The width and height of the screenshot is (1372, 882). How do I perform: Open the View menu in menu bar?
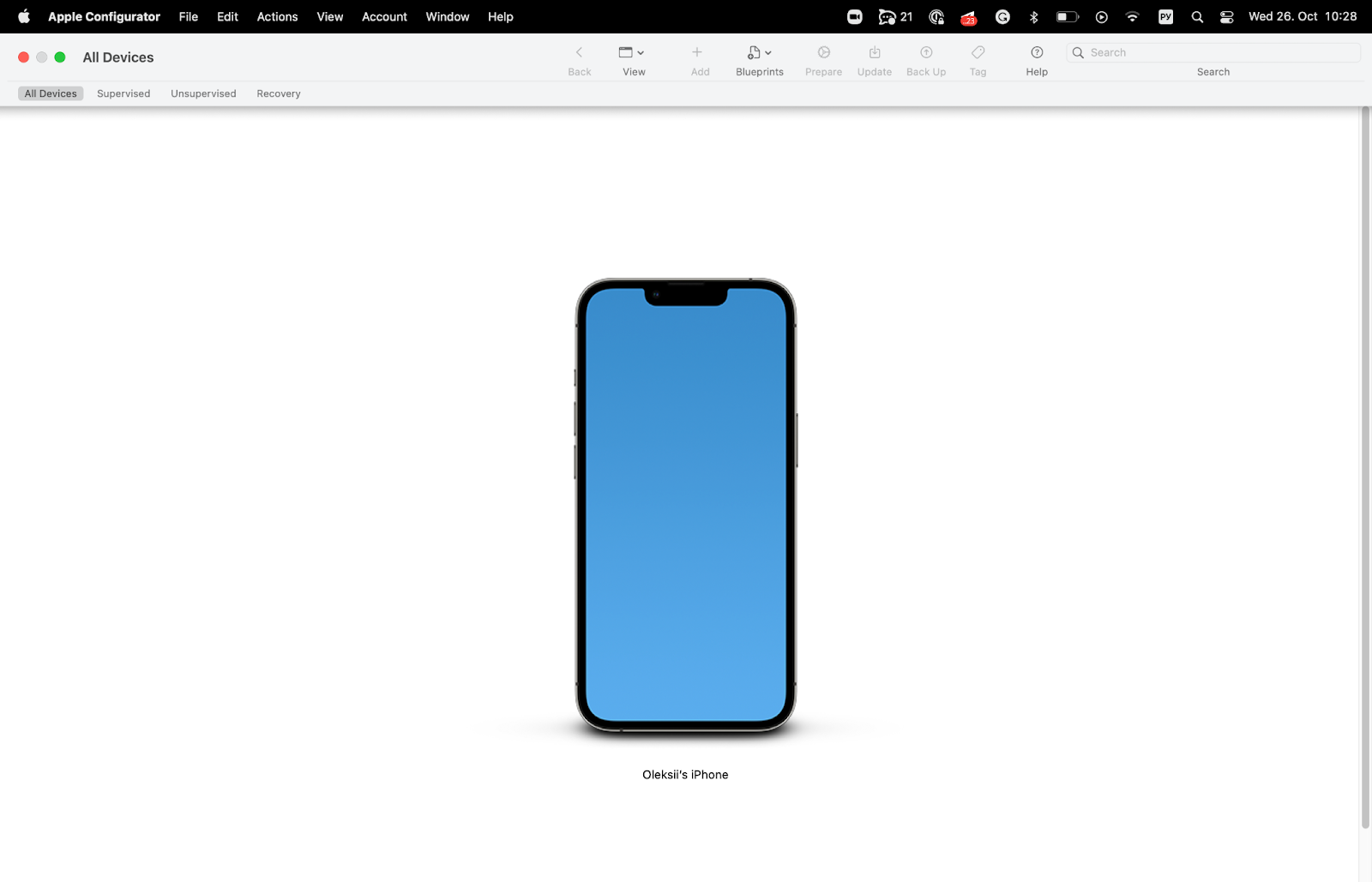click(330, 16)
